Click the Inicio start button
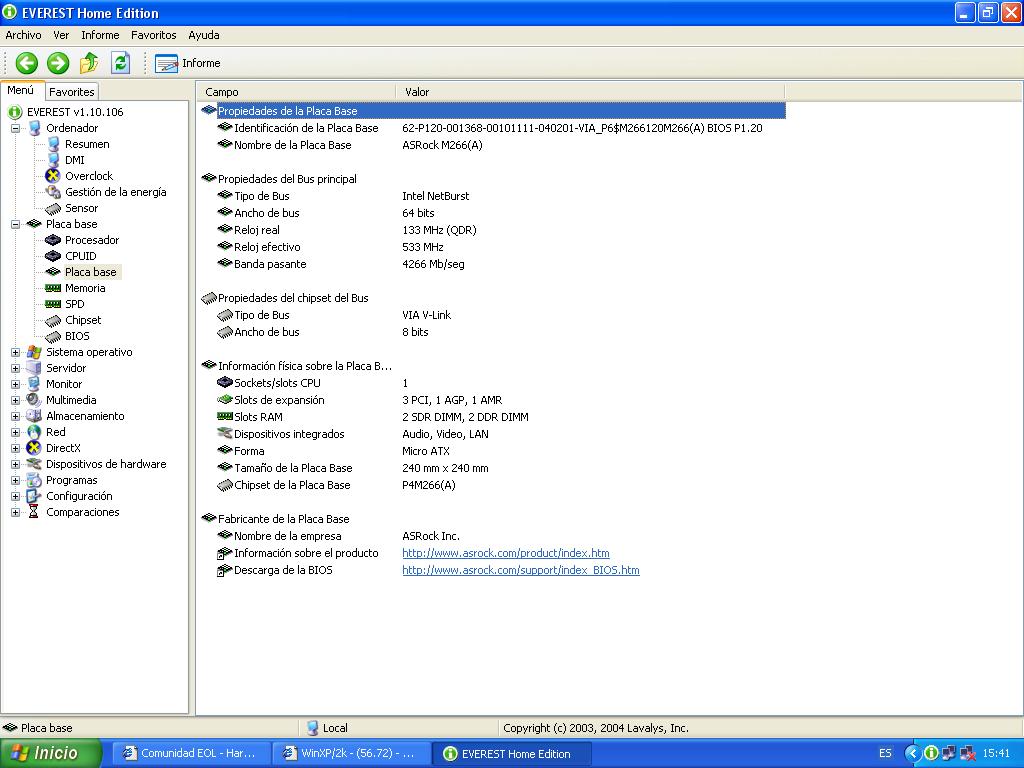The height and width of the screenshot is (768, 1024). pos(51,753)
